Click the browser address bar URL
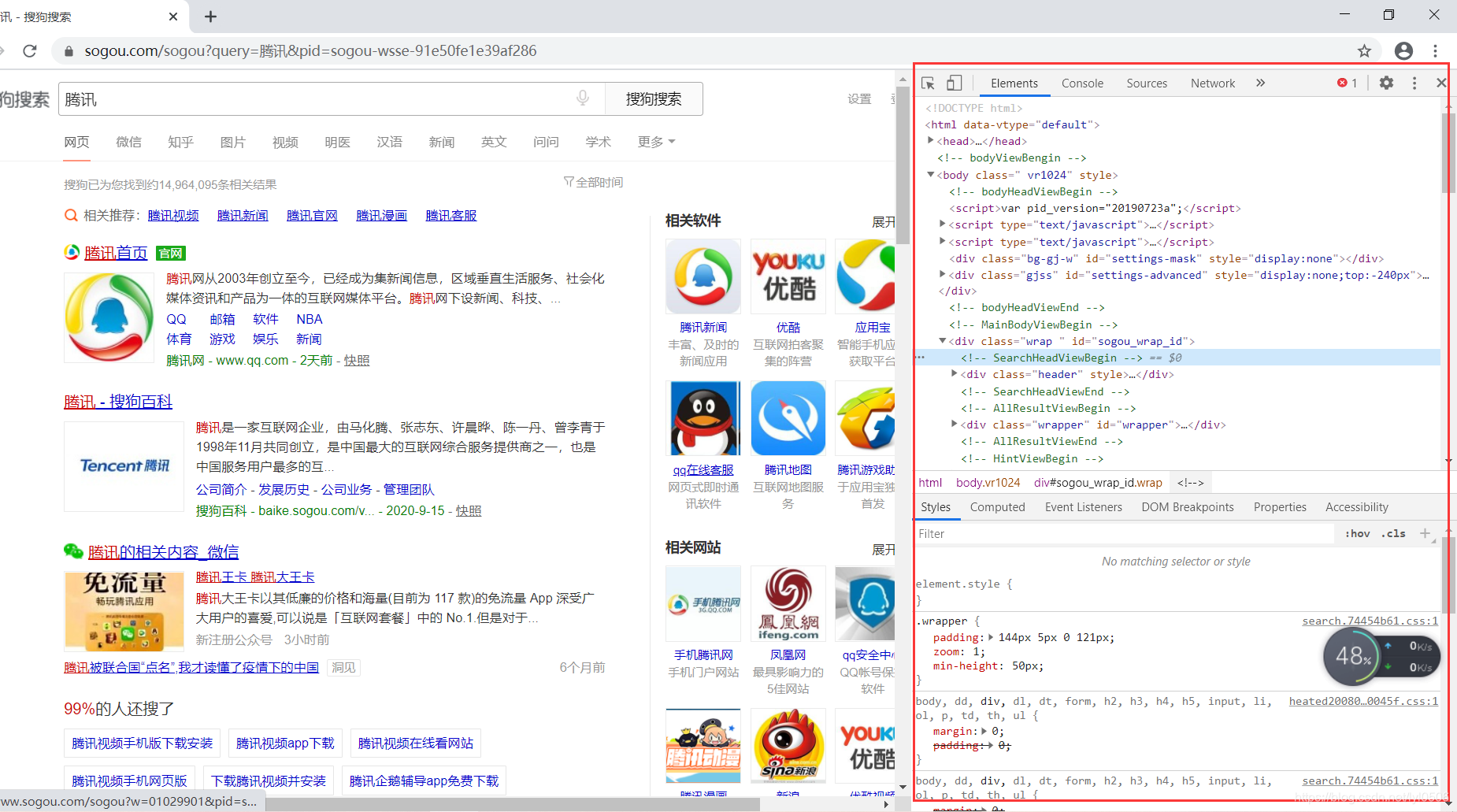 [310, 51]
